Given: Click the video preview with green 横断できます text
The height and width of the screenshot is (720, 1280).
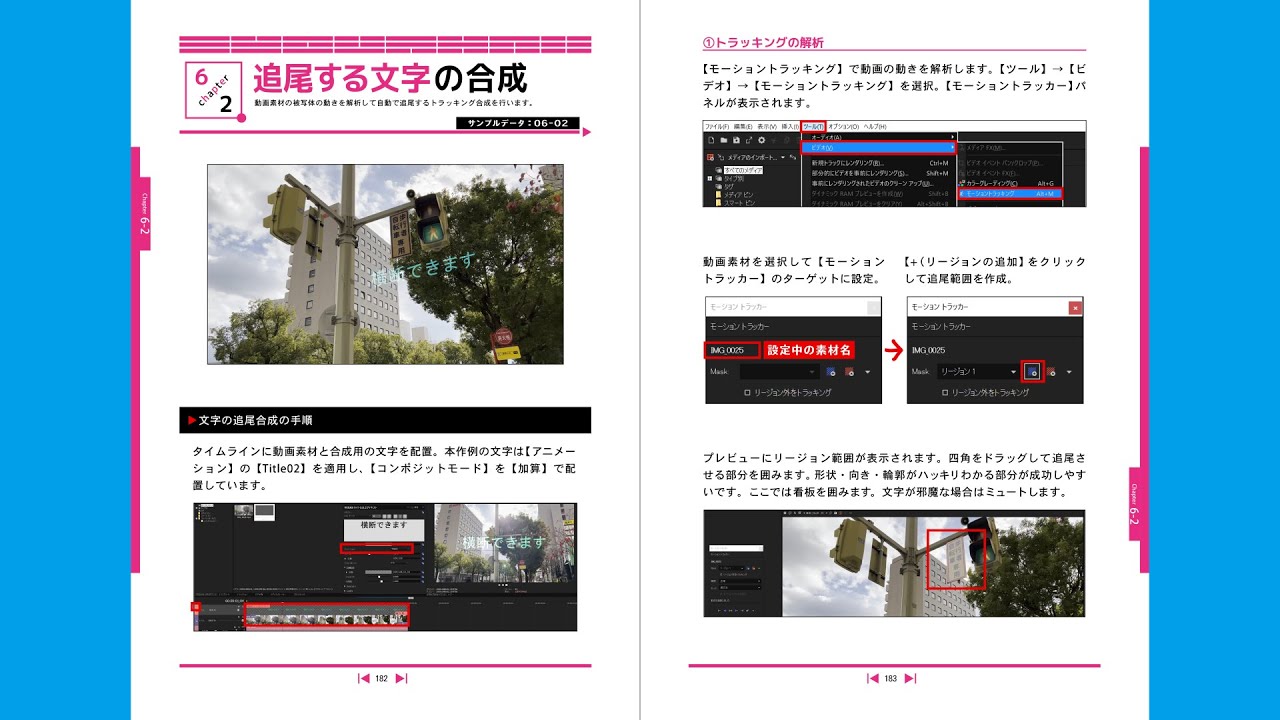Looking at the screenshot, I should click(x=505, y=541).
